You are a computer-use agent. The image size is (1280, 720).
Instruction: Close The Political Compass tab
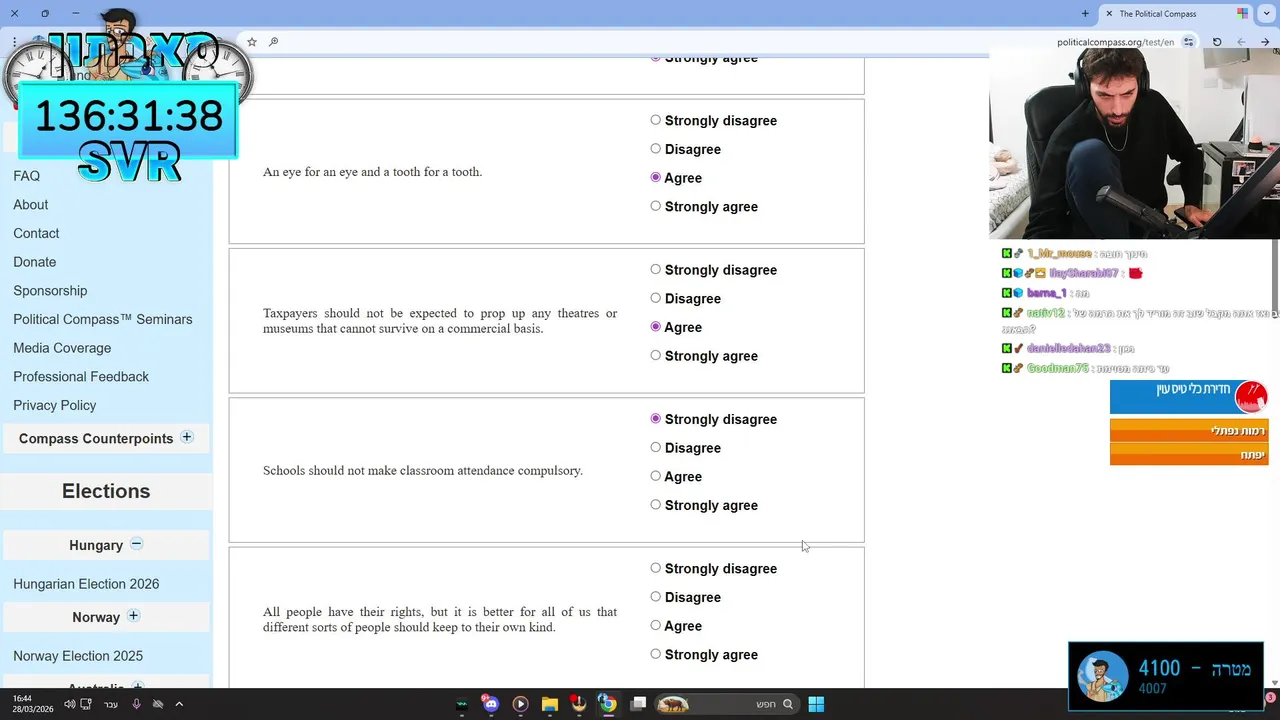click(x=1109, y=13)
